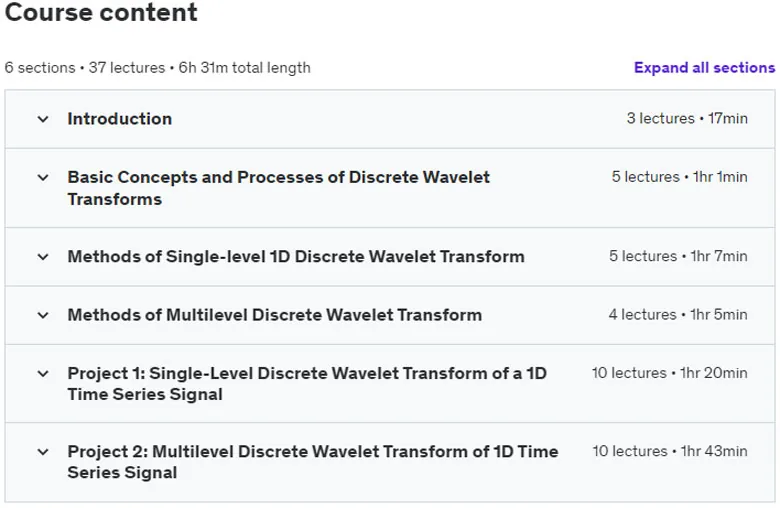Select Methods of Multilevel Discrete Wavelet Transform

pyautogui.click(x=275, y=315)
